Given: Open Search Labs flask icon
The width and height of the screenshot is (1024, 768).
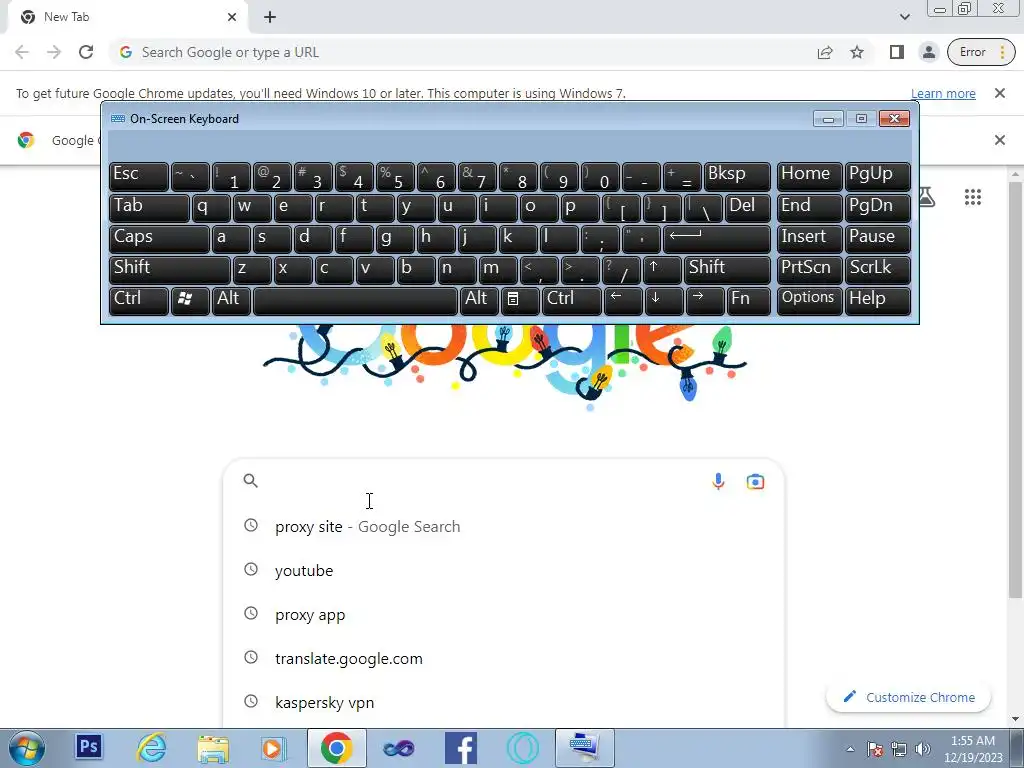Looking at the screenshot, I should (x=927, y=197).
